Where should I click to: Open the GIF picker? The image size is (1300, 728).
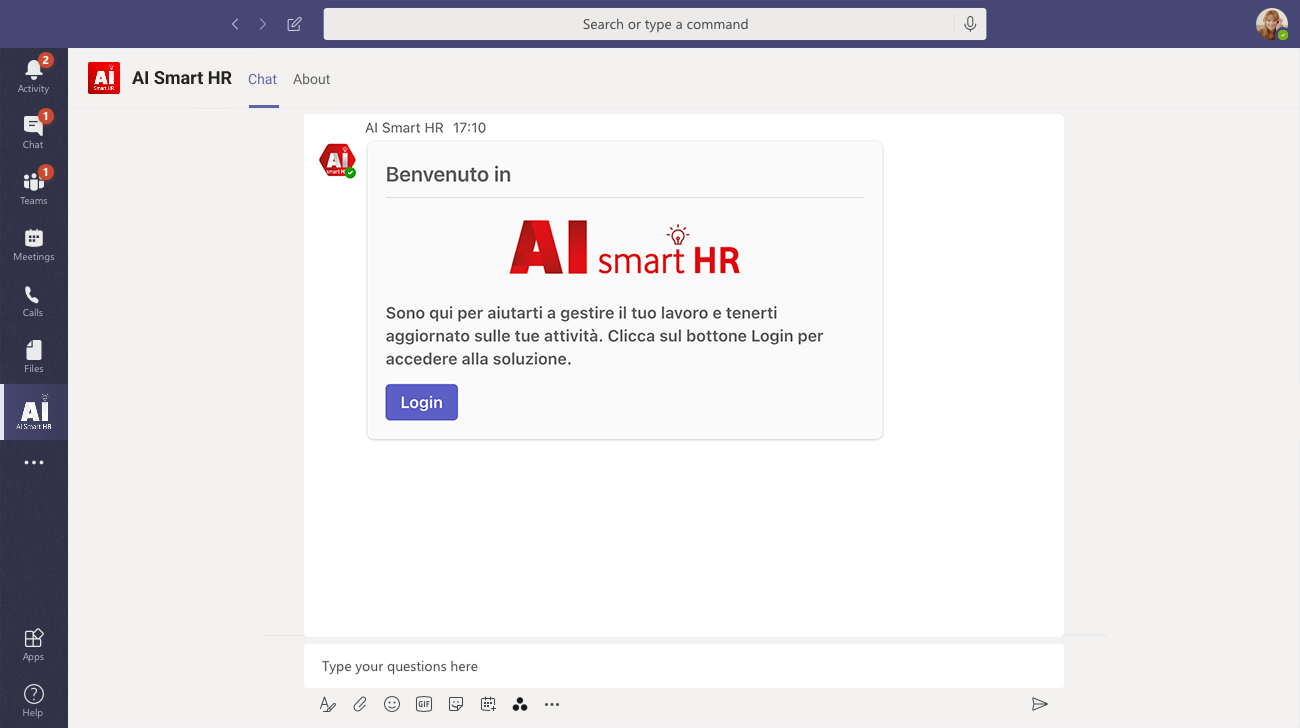424,704
